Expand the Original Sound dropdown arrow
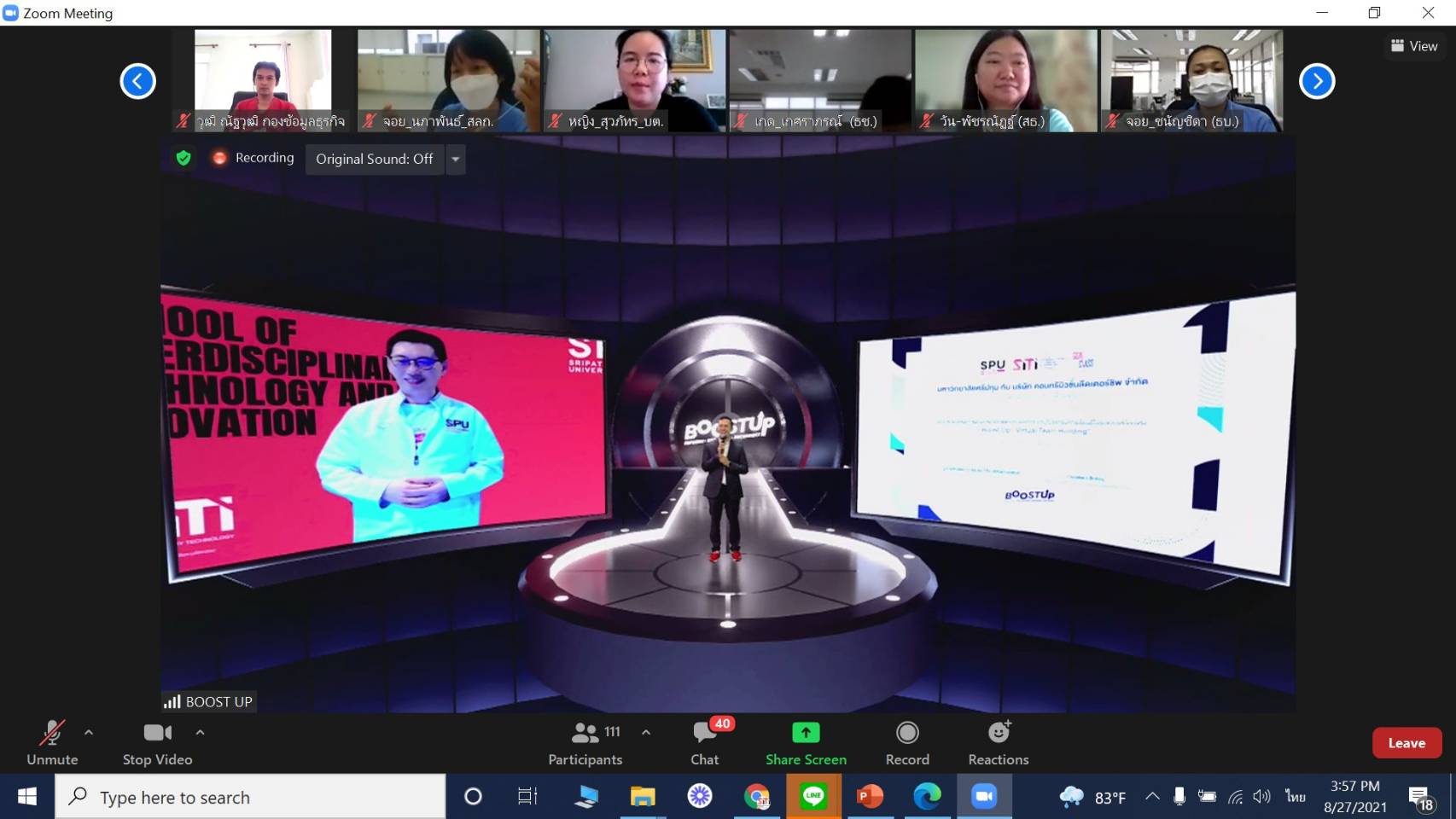1456x819 pixels. point(456,159)
